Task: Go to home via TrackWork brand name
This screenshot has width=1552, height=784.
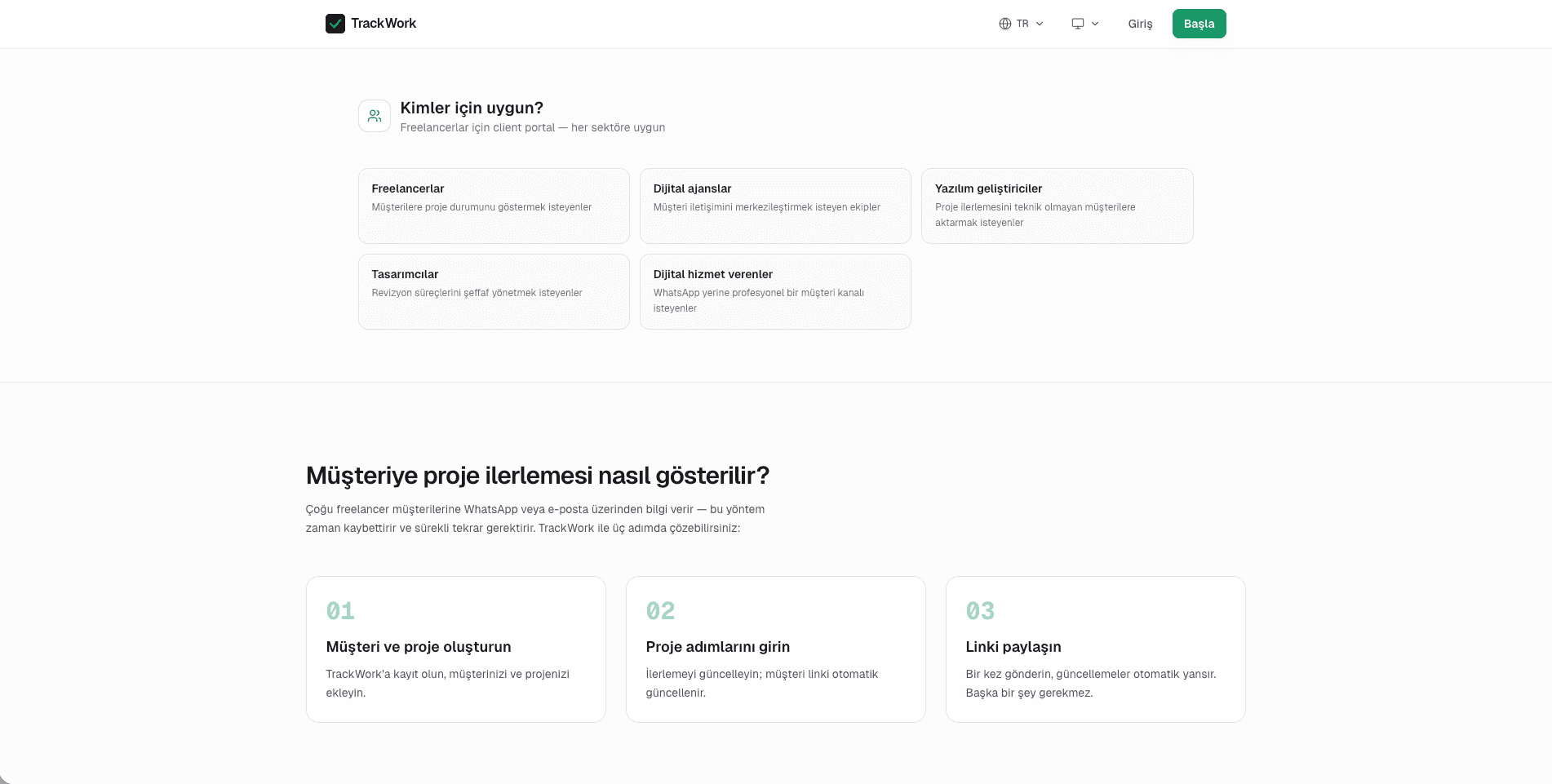Action: [384, 24]
